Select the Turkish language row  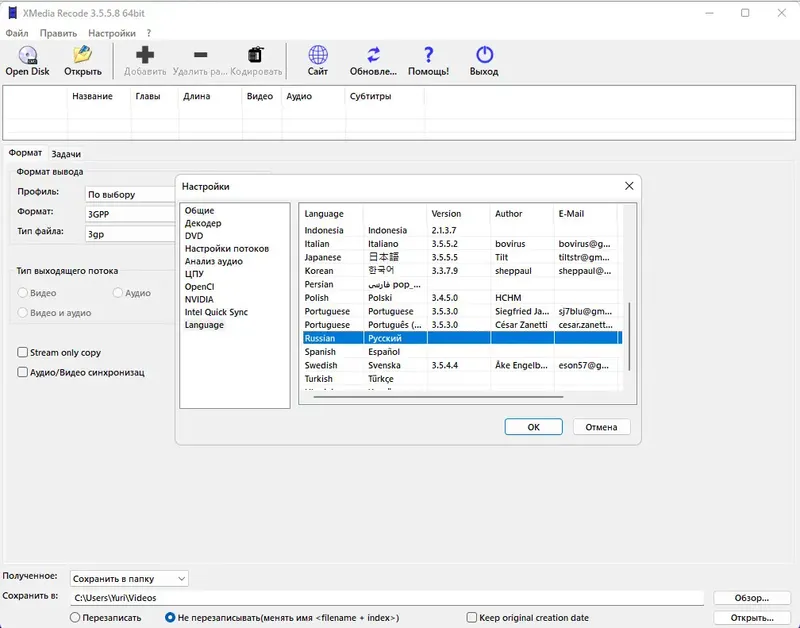point(462,379)
